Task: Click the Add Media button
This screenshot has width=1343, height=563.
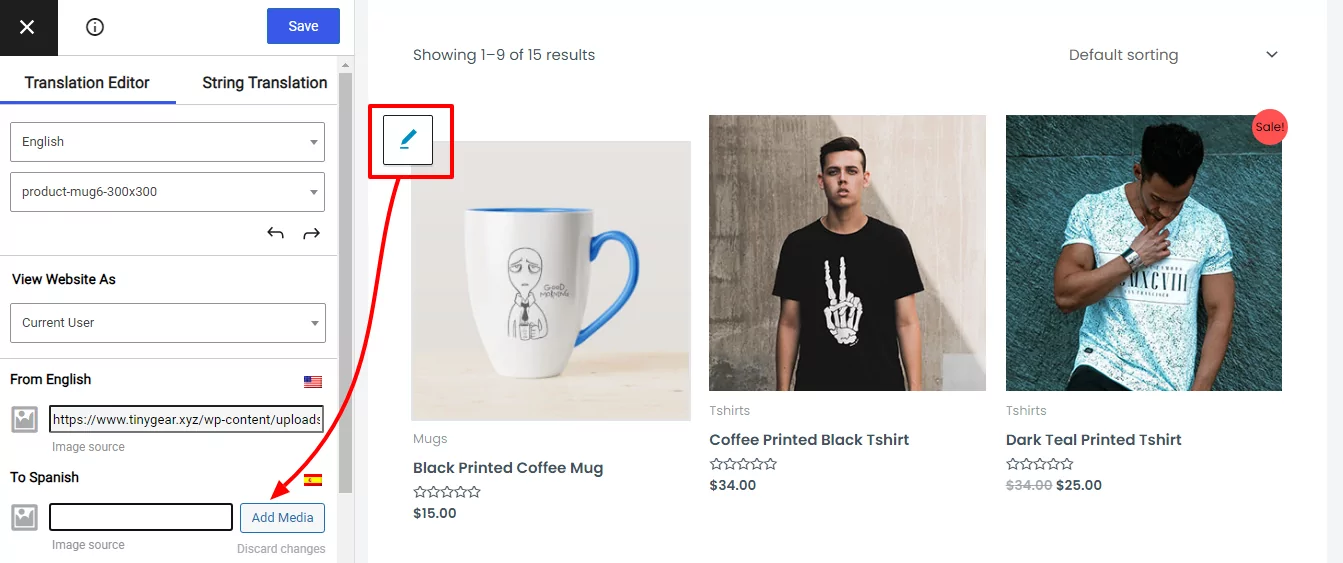Action: (282, 517)
